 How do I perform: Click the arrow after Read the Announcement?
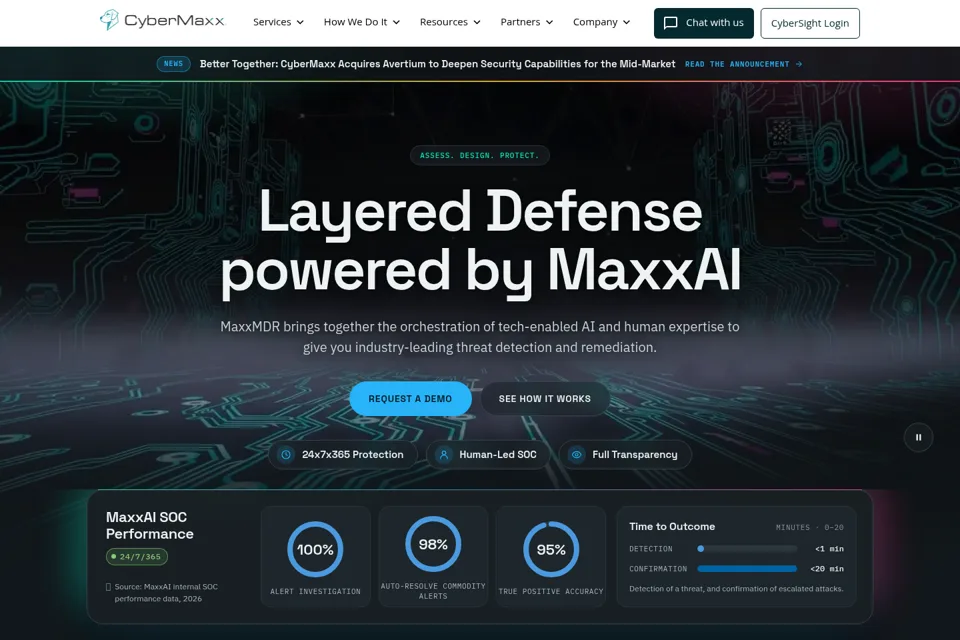click(798, 64)
